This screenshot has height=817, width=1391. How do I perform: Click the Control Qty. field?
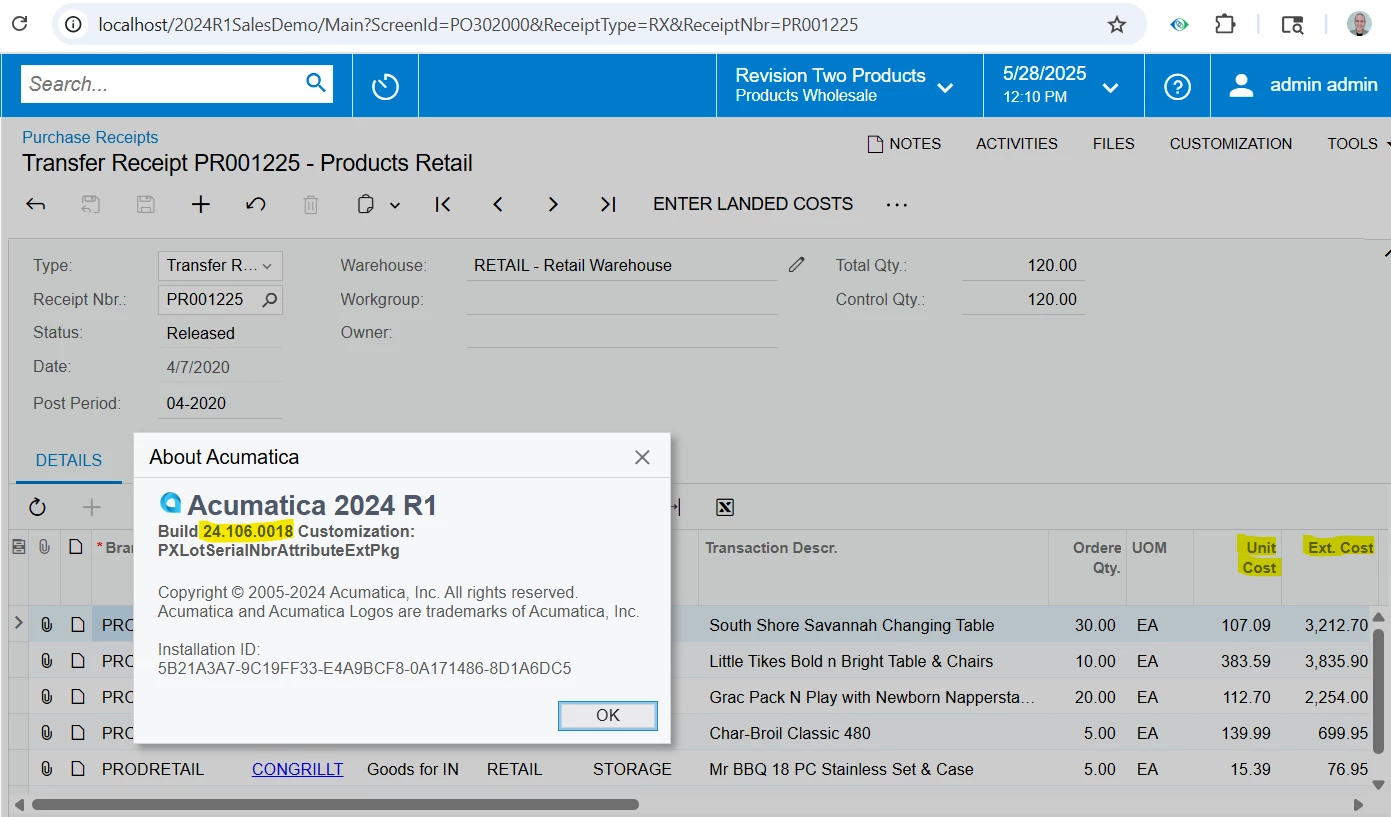point(1023,299)
